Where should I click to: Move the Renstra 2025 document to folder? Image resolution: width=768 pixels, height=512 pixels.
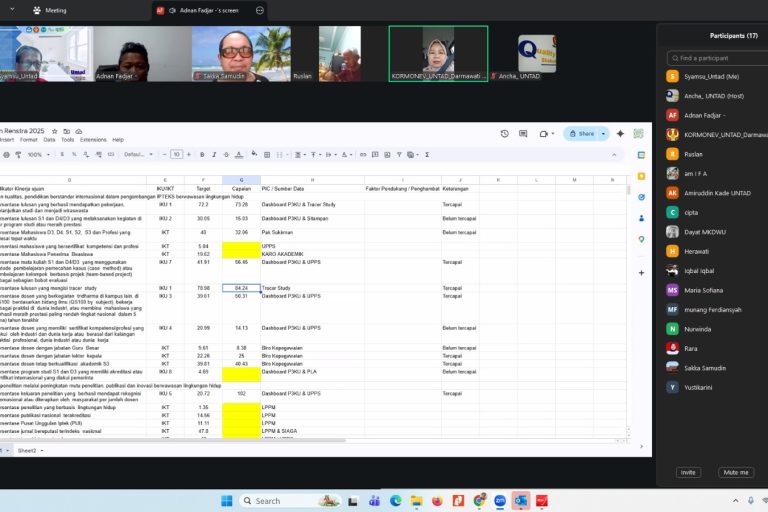tap(67, 131)
